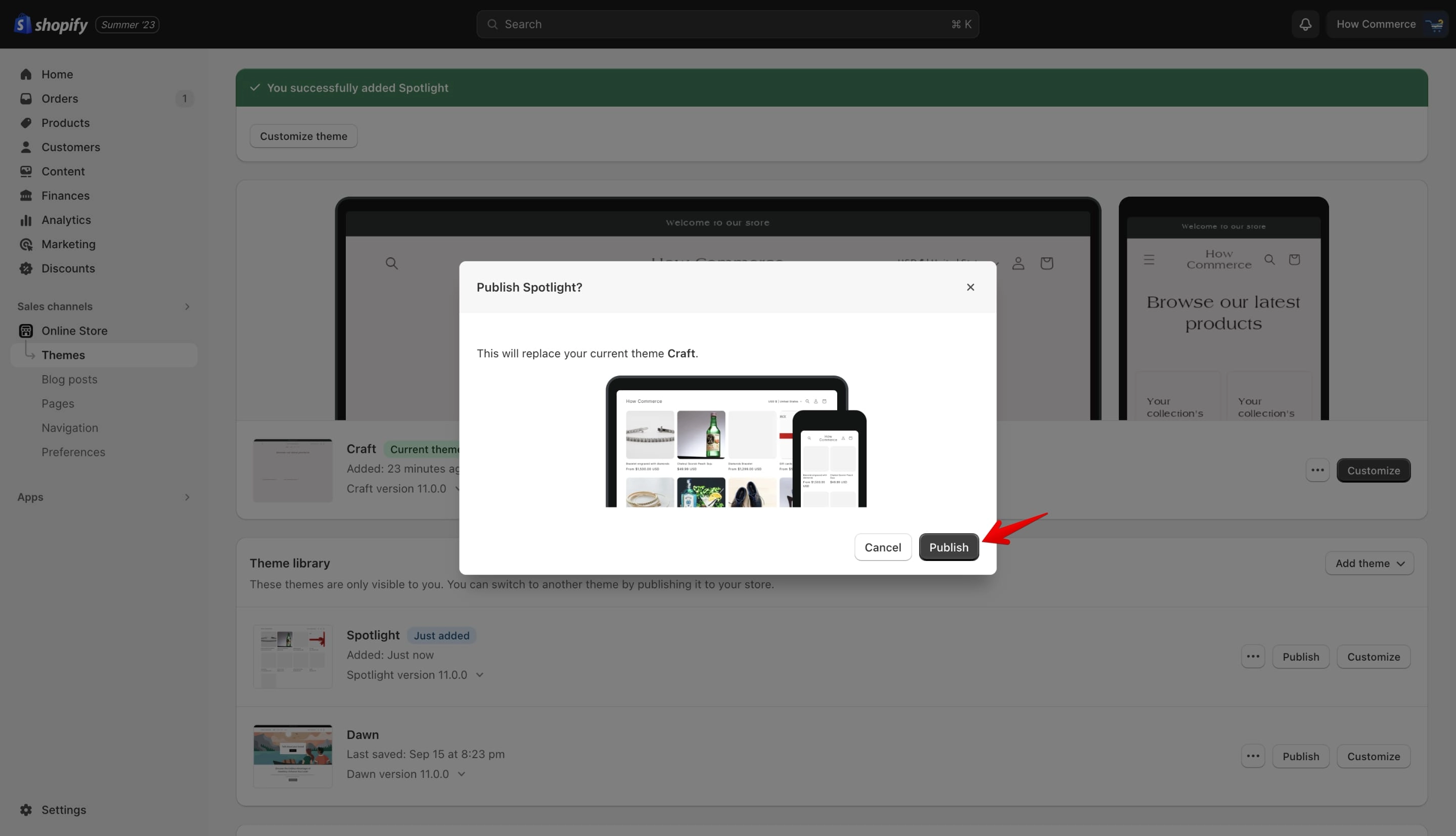Click "Last saved: Sep 15 at 8:23 pm"
Screen dimensions: 1456x836
click(x=426, y=754)
